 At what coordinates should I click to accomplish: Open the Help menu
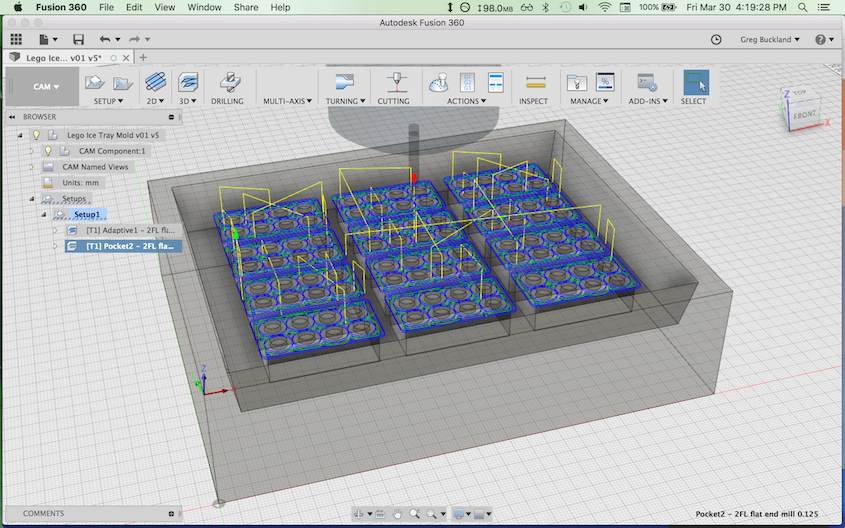[280, 7]
